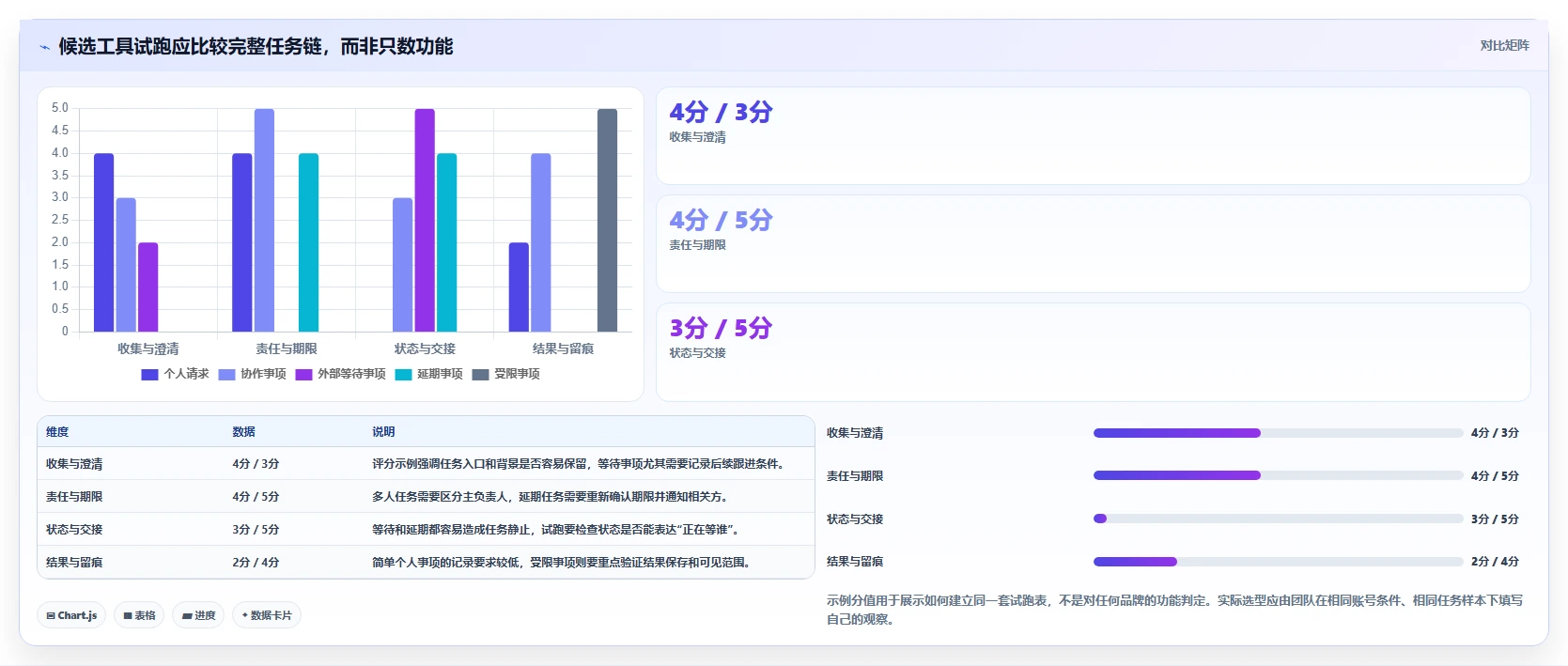The height and width of the screenshot is (666, 1568).
Task: Click the 数据 table column header
Action: tap(244, 432)
